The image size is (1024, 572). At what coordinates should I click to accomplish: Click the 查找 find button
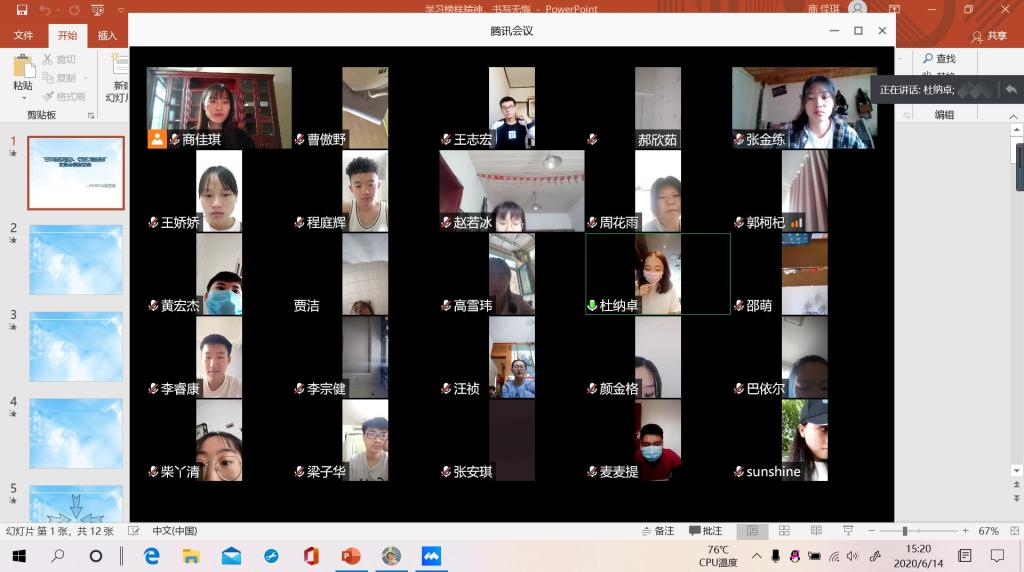tap(938, 59)
